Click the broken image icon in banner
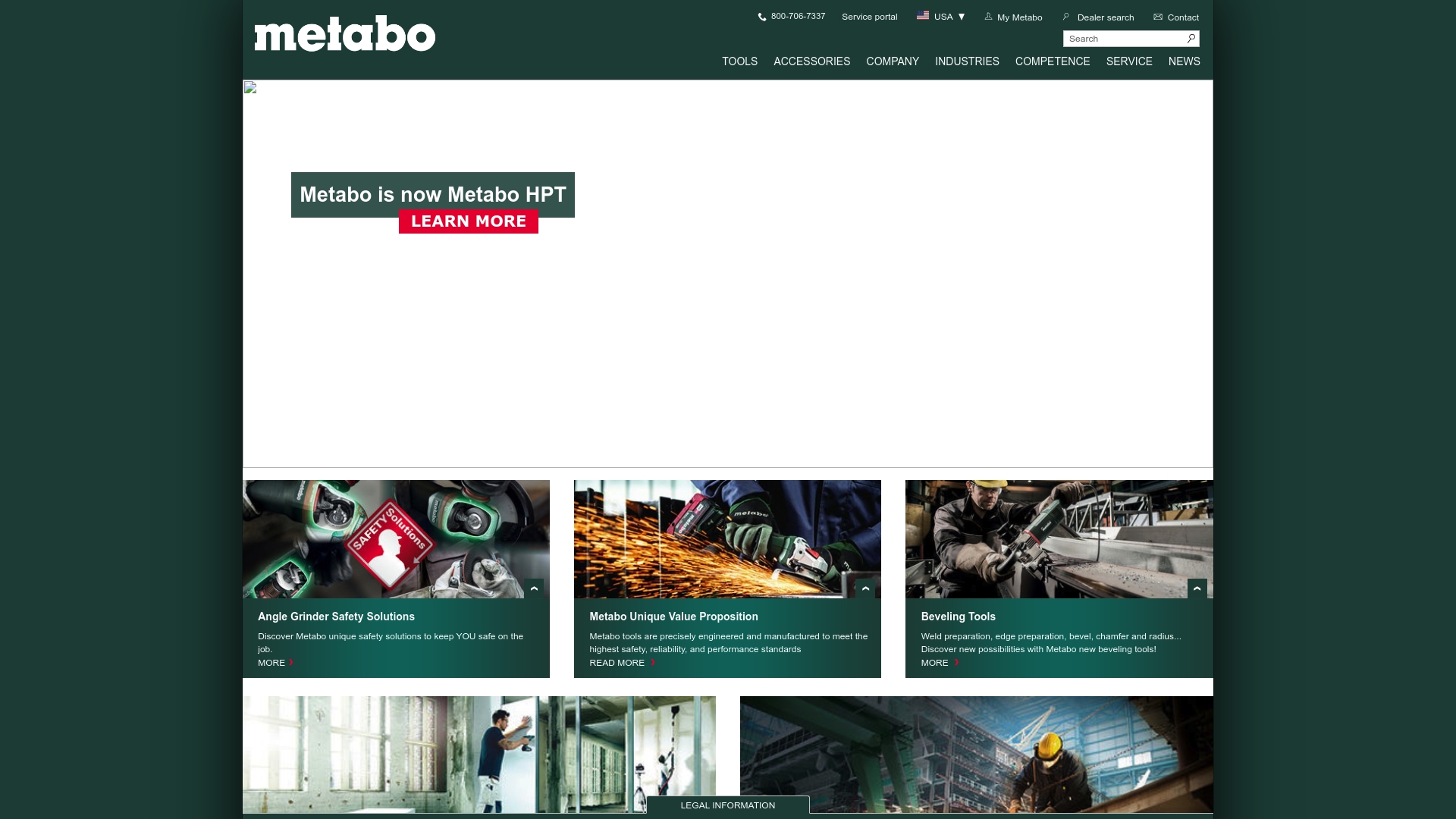Image resolution: width=1456 pixels, height=819 pixels. click(250, 87)
